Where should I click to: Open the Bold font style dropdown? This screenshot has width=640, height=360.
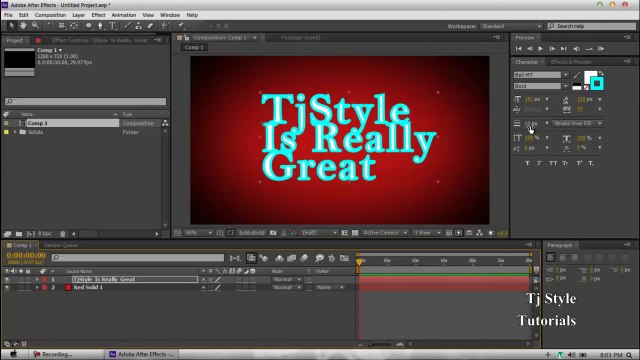[x=565, y=86]
